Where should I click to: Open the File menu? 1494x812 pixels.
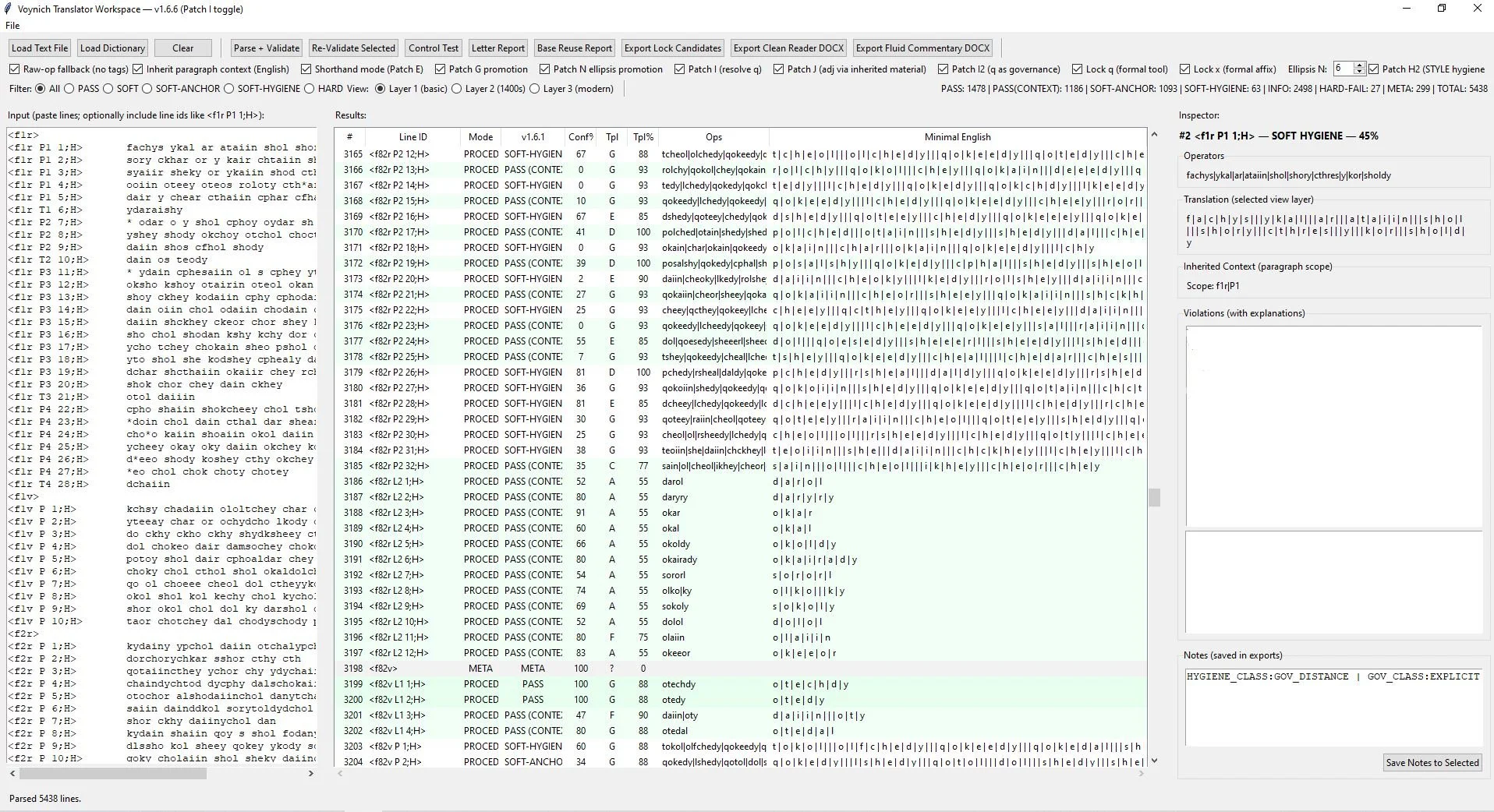(x=12, y=25)
